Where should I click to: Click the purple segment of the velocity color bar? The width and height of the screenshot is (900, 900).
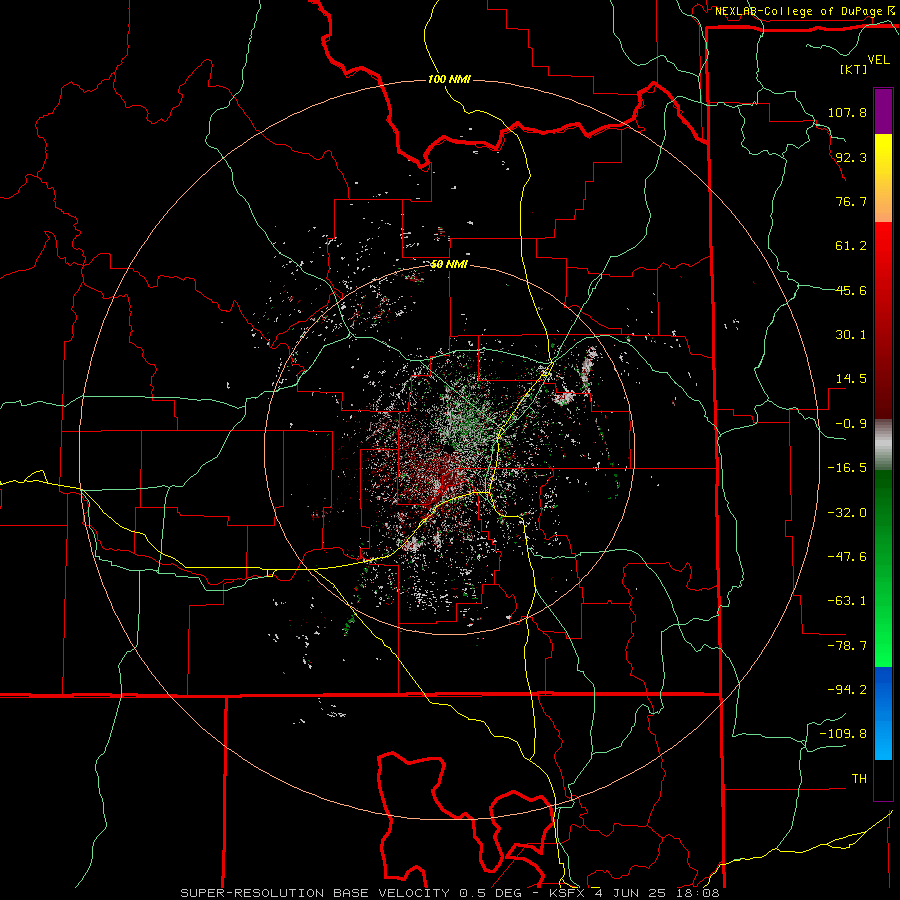coord(883,111)
